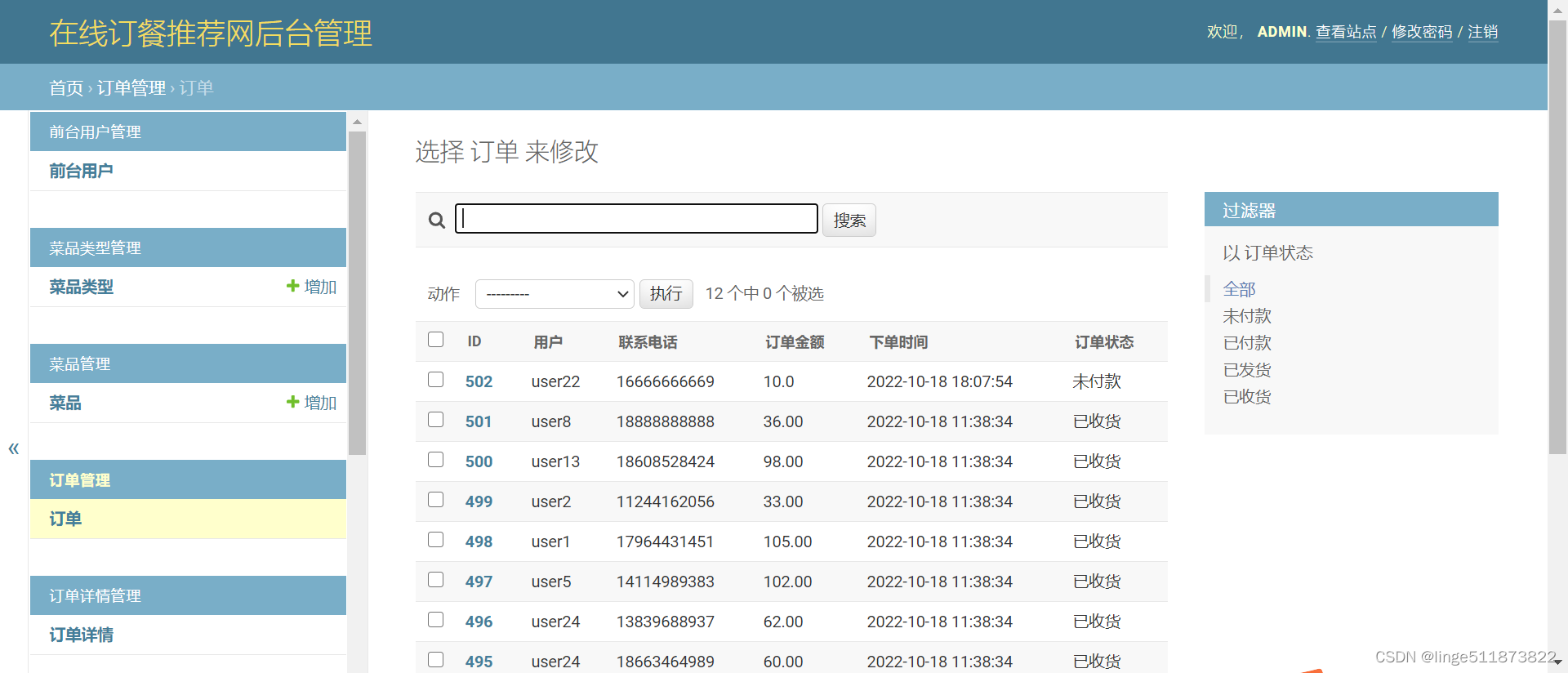Select 订单 in the sidebar
The height and width of the screenshot is (673, 1568).
(x=65, y=519)
